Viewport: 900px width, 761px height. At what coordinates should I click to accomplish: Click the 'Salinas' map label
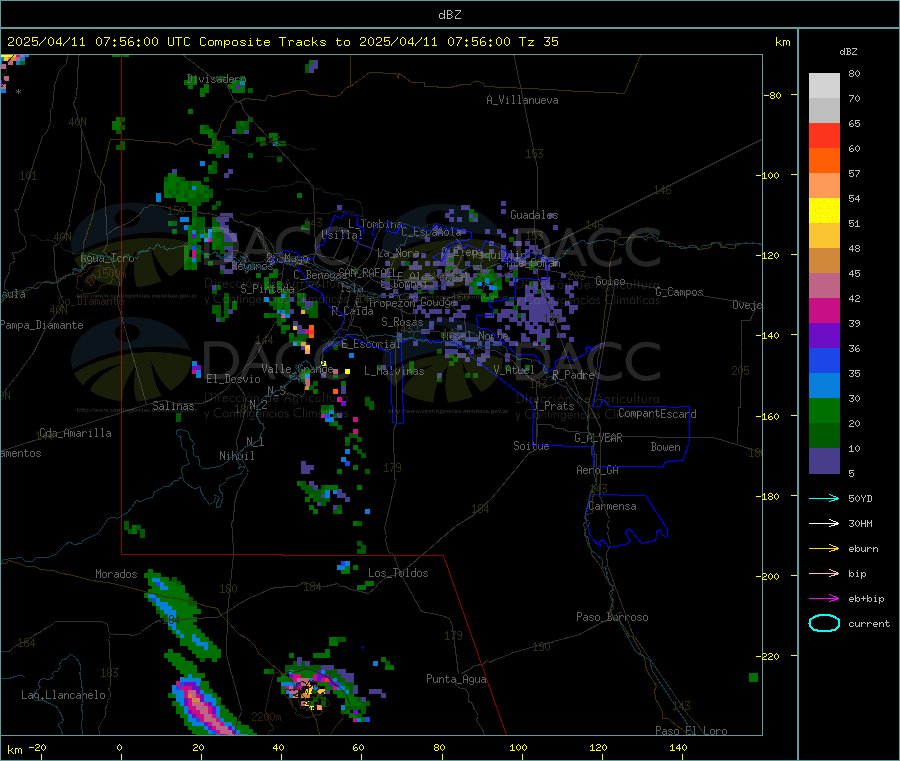[x=173, y=406]
